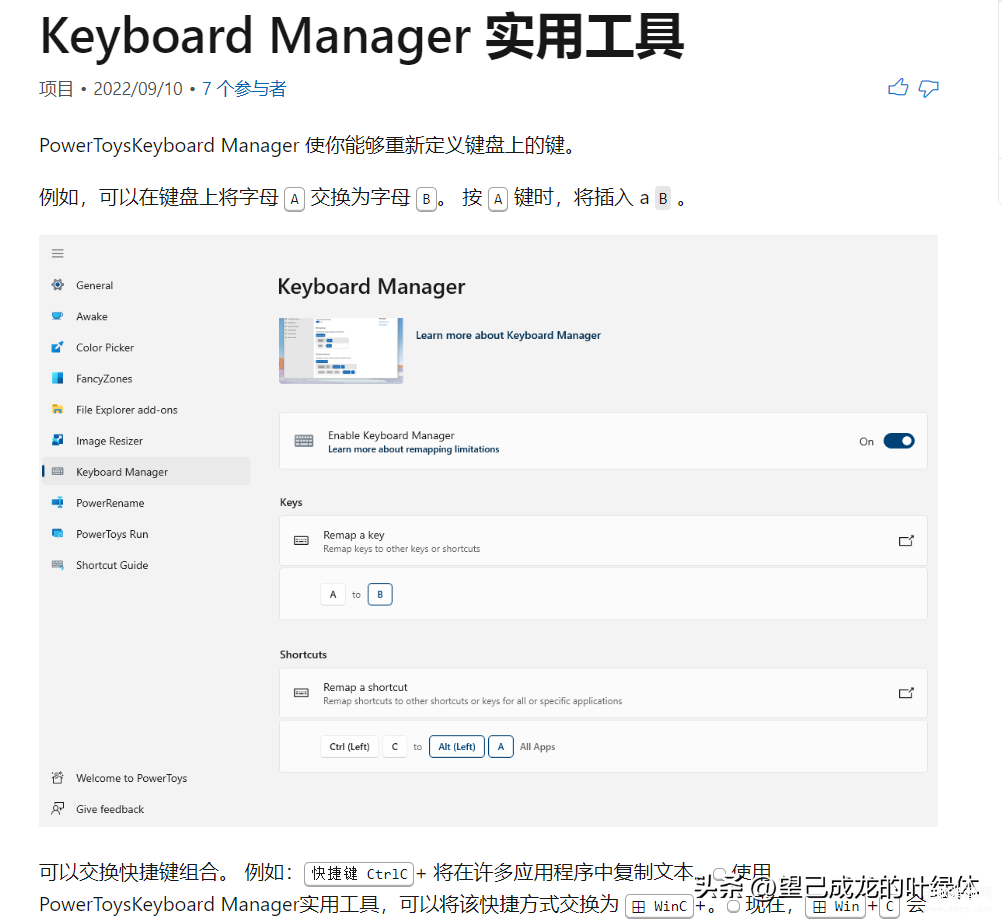Click the open-window icon for Remap a shortcut
The image size is (1002, 922).
coord(906,693)
